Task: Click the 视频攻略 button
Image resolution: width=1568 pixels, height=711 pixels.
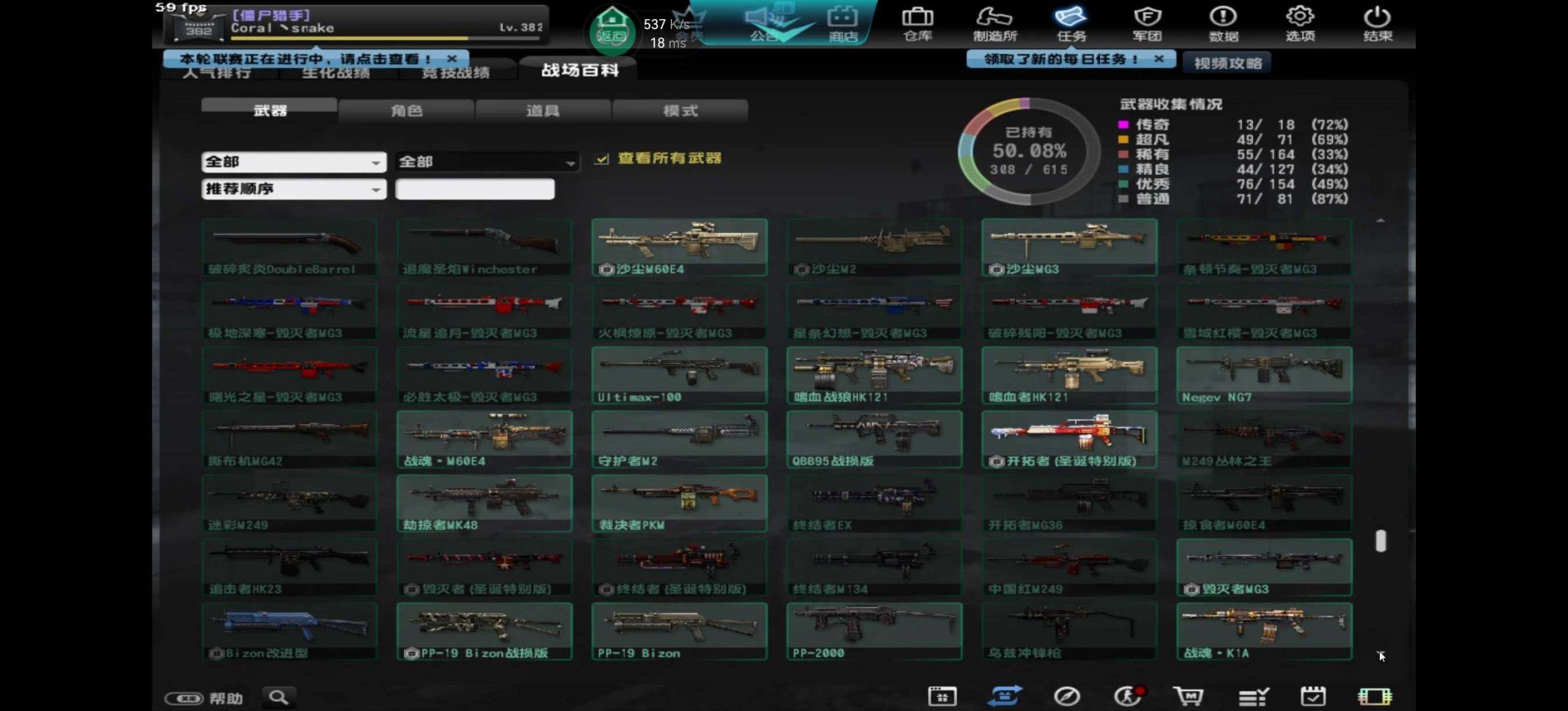Action: coord(1228,63)
